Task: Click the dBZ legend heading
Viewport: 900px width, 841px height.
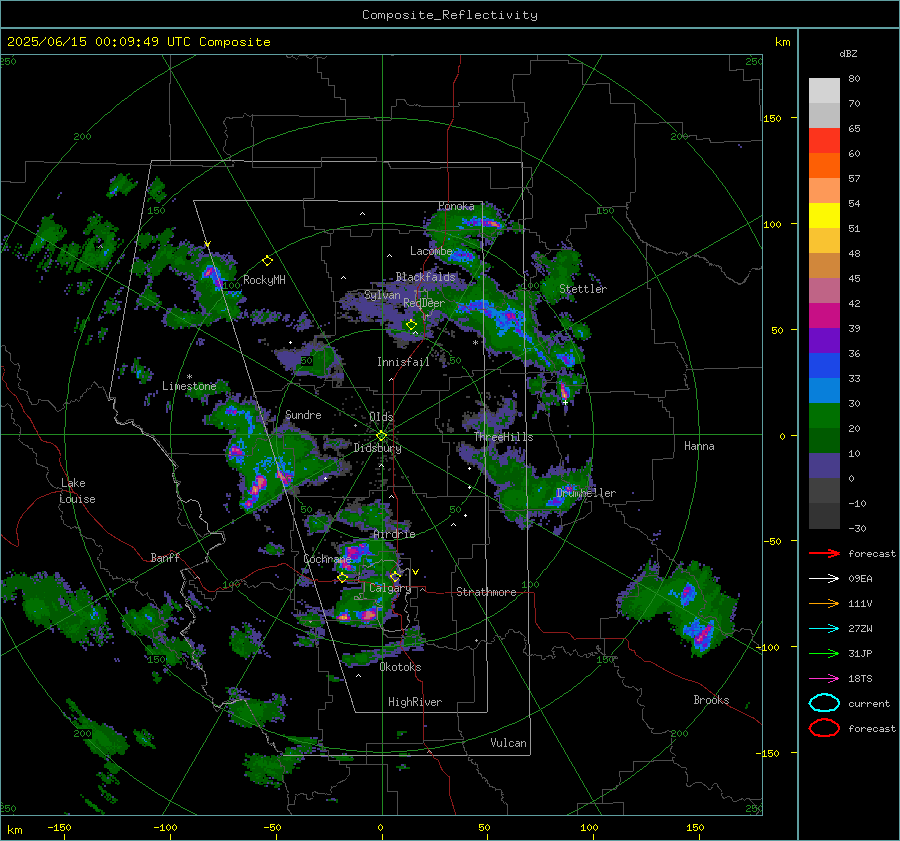Action: point(848,53)
